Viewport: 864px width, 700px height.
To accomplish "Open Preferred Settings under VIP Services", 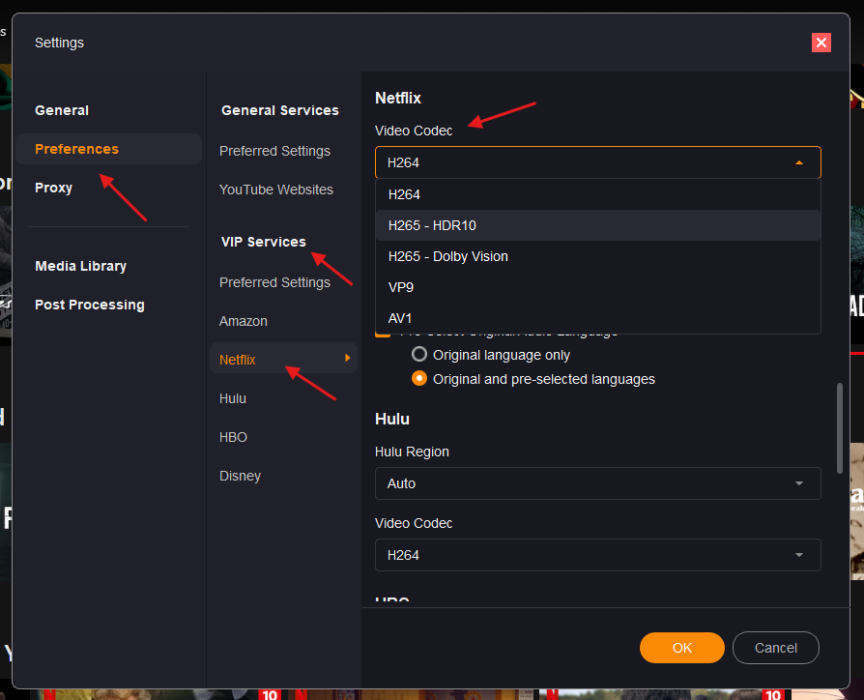I will (x=274, y=282).
